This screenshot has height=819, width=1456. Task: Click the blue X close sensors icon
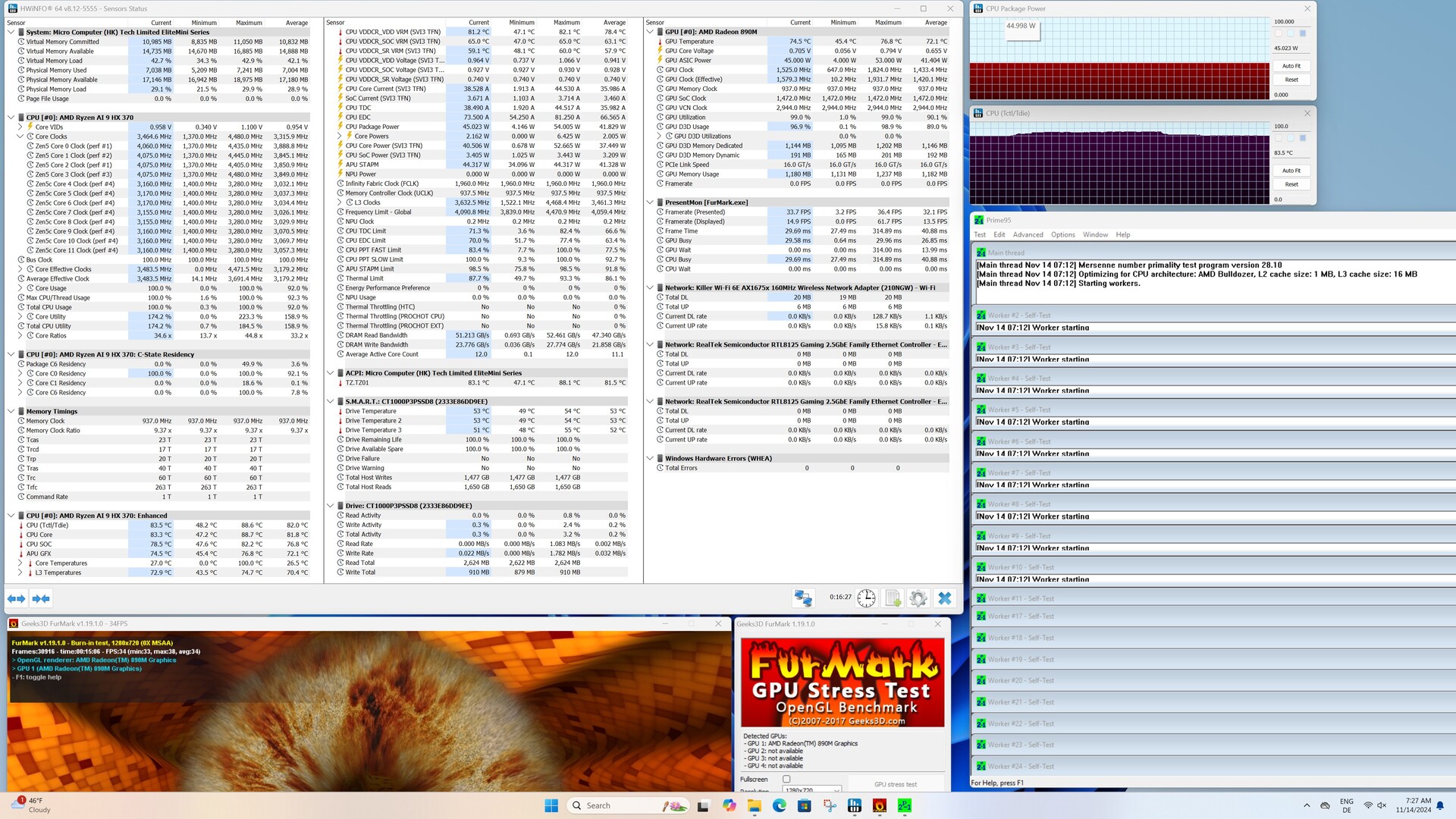point(944,598)
